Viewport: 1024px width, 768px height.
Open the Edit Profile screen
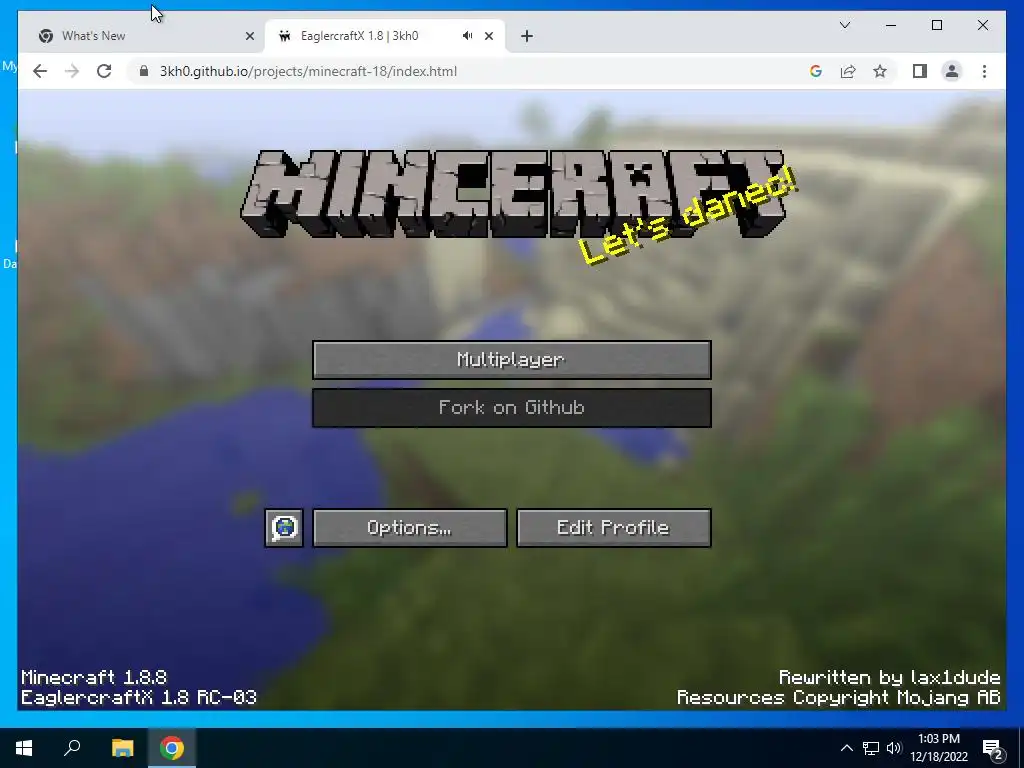(x=613, y=528)
